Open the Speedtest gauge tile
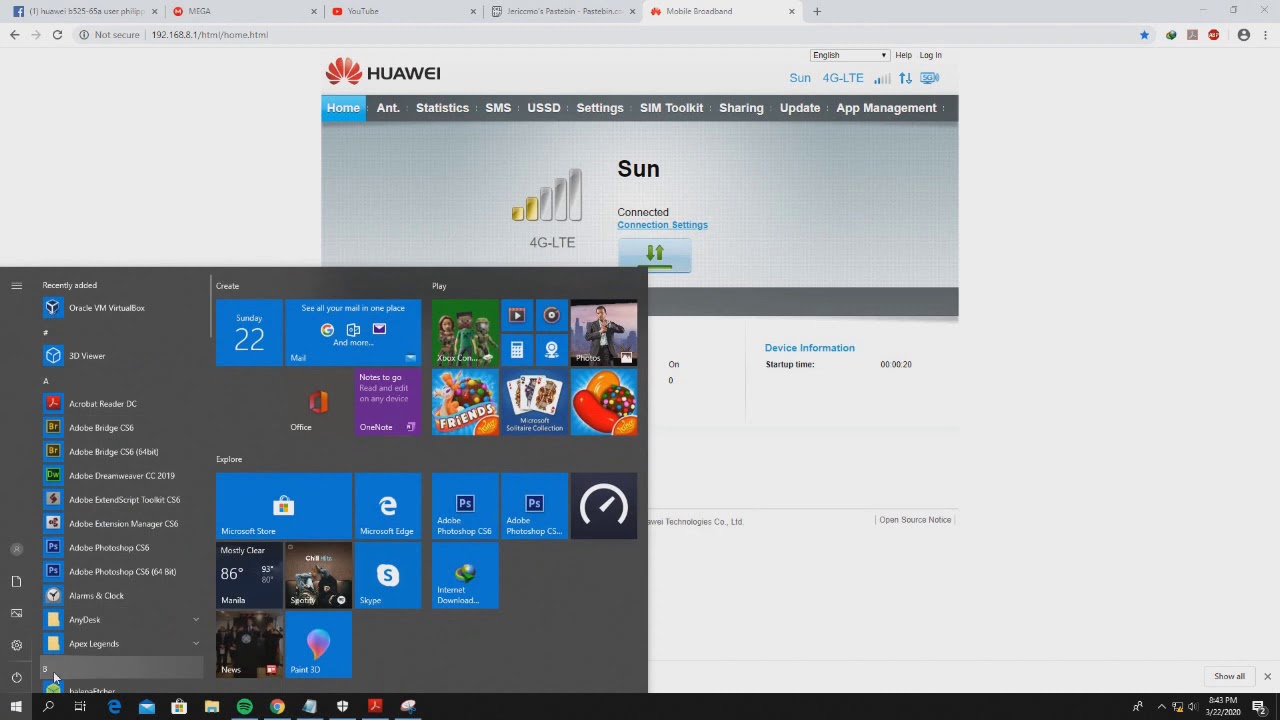 point(604,506)
